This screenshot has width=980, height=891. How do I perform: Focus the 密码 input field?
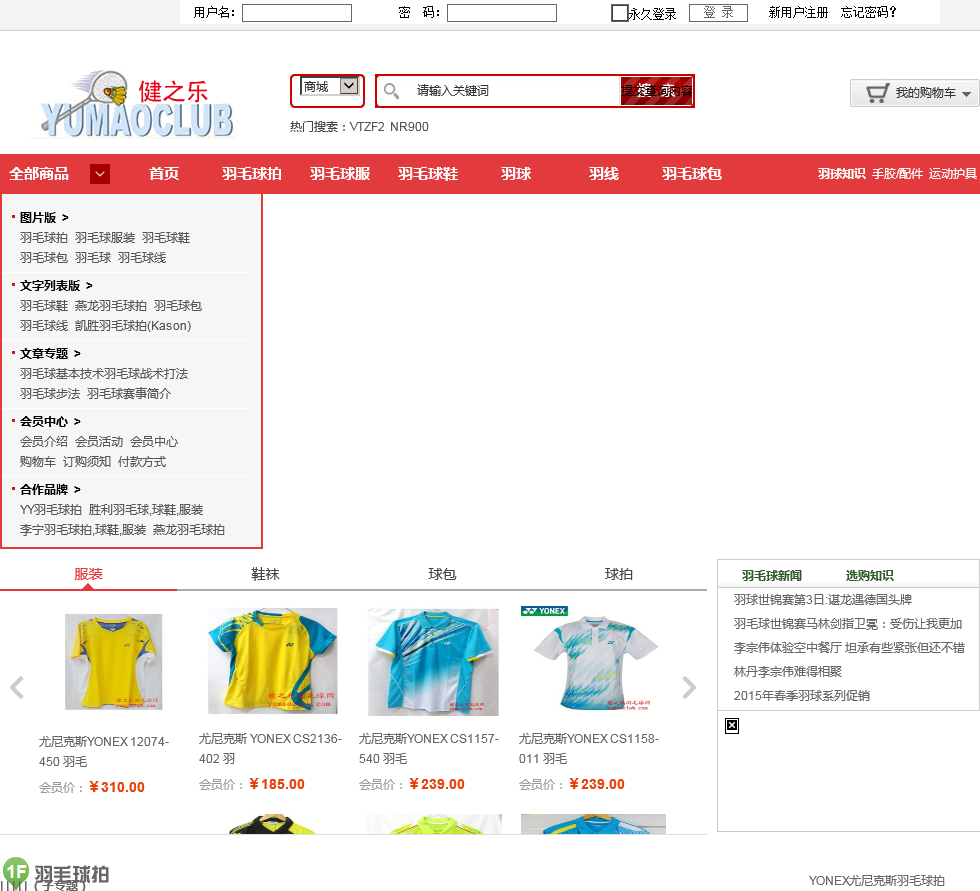(x=502, y=12)
